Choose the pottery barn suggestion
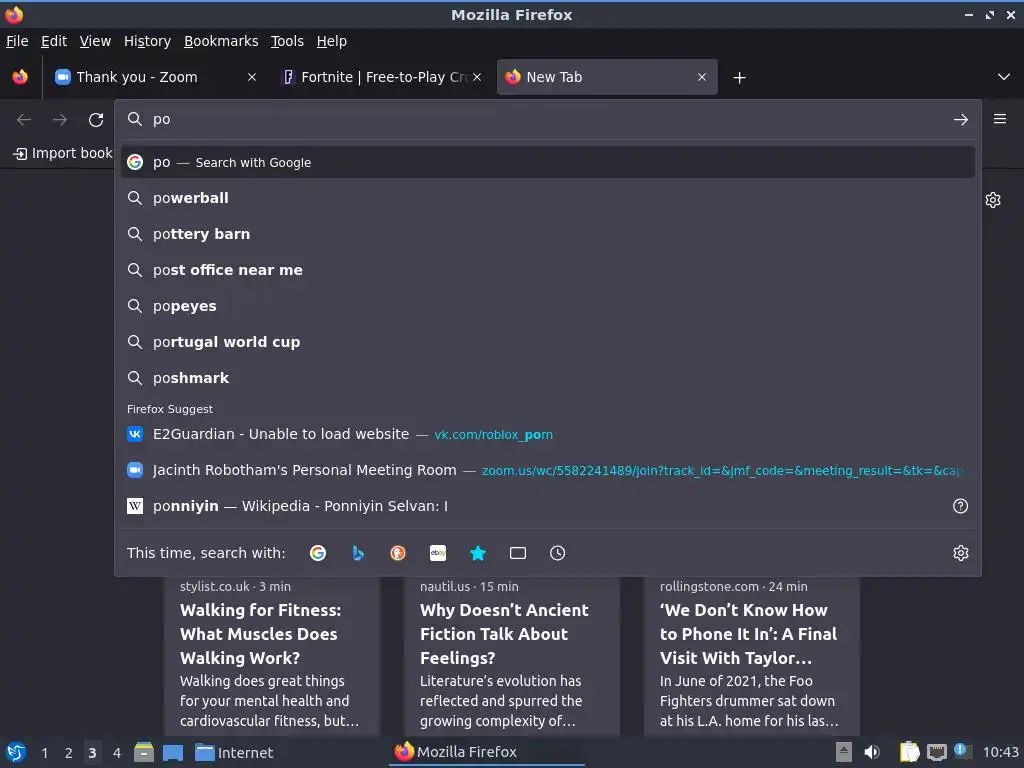This screenshot has width=1024, height=768. click(548, 234)
